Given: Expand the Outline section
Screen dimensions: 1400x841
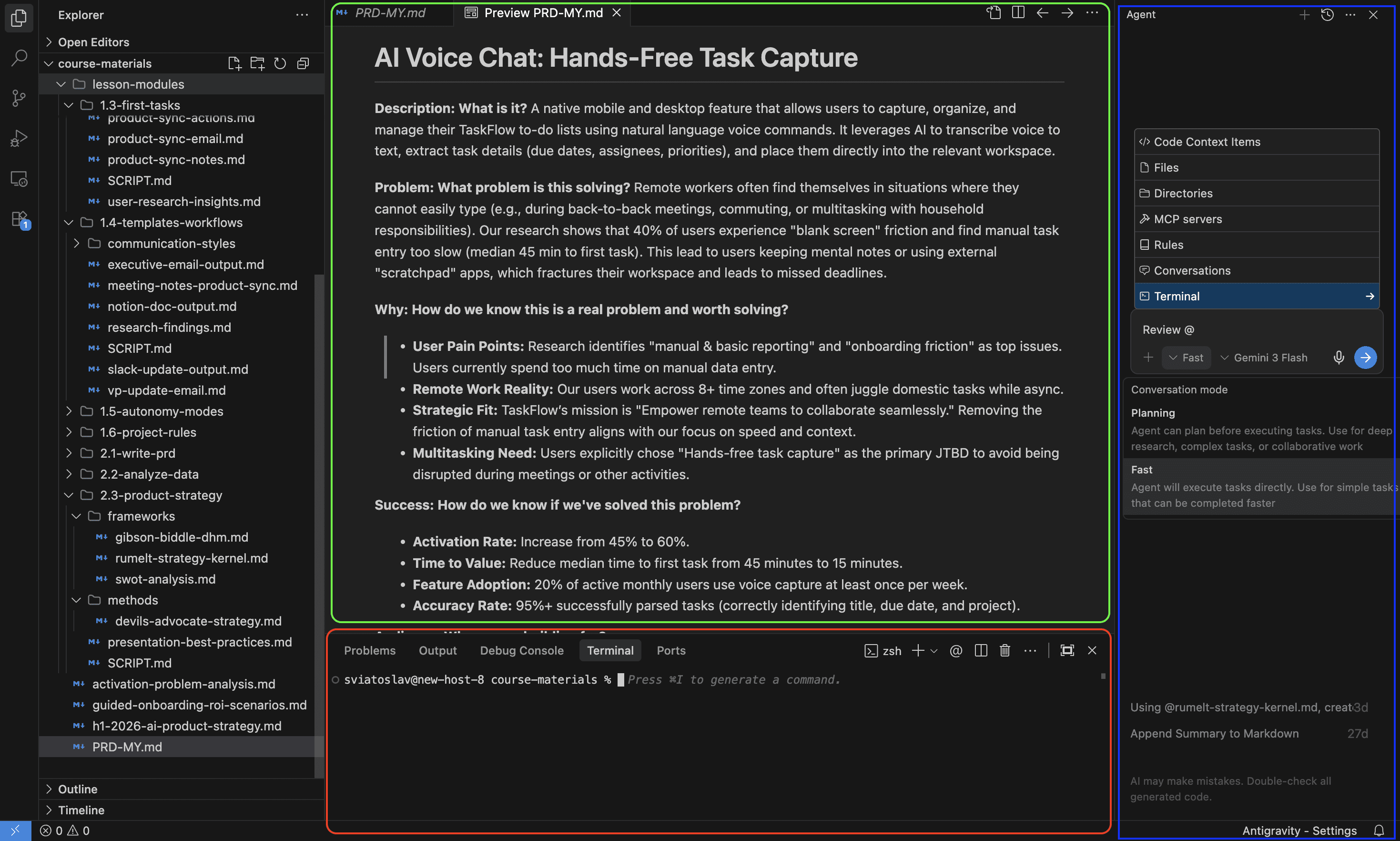Looking at the screenshot, I should coord(78,789).
